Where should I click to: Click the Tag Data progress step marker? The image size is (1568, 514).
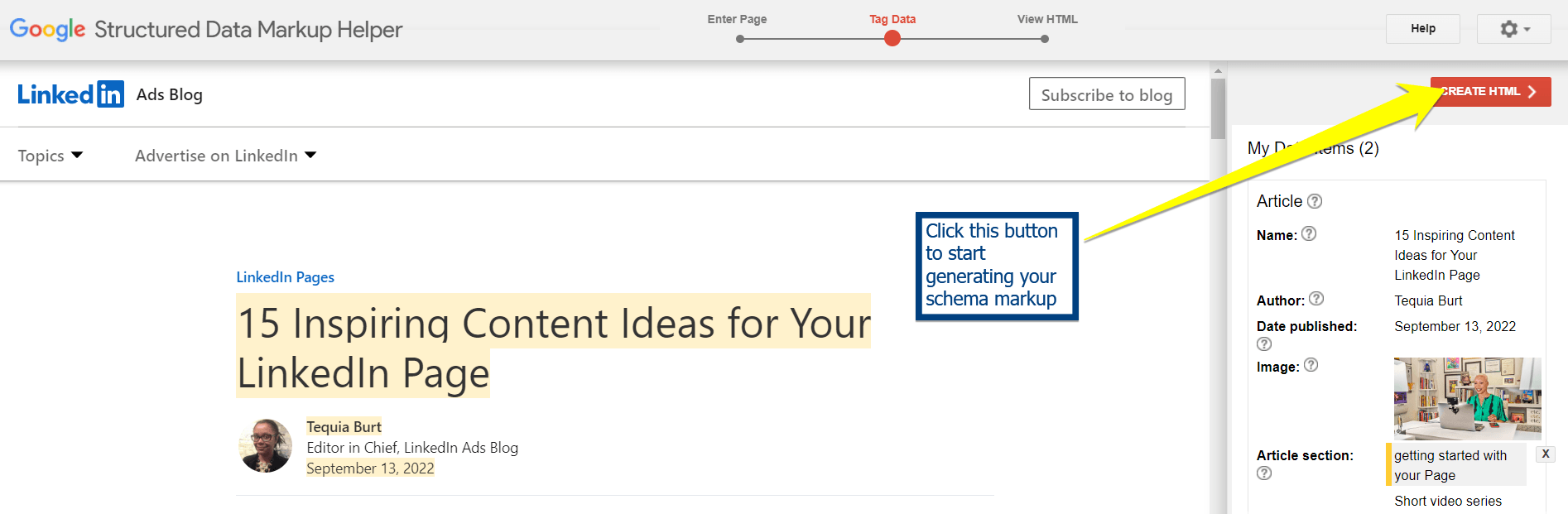[x=892, y=38]
